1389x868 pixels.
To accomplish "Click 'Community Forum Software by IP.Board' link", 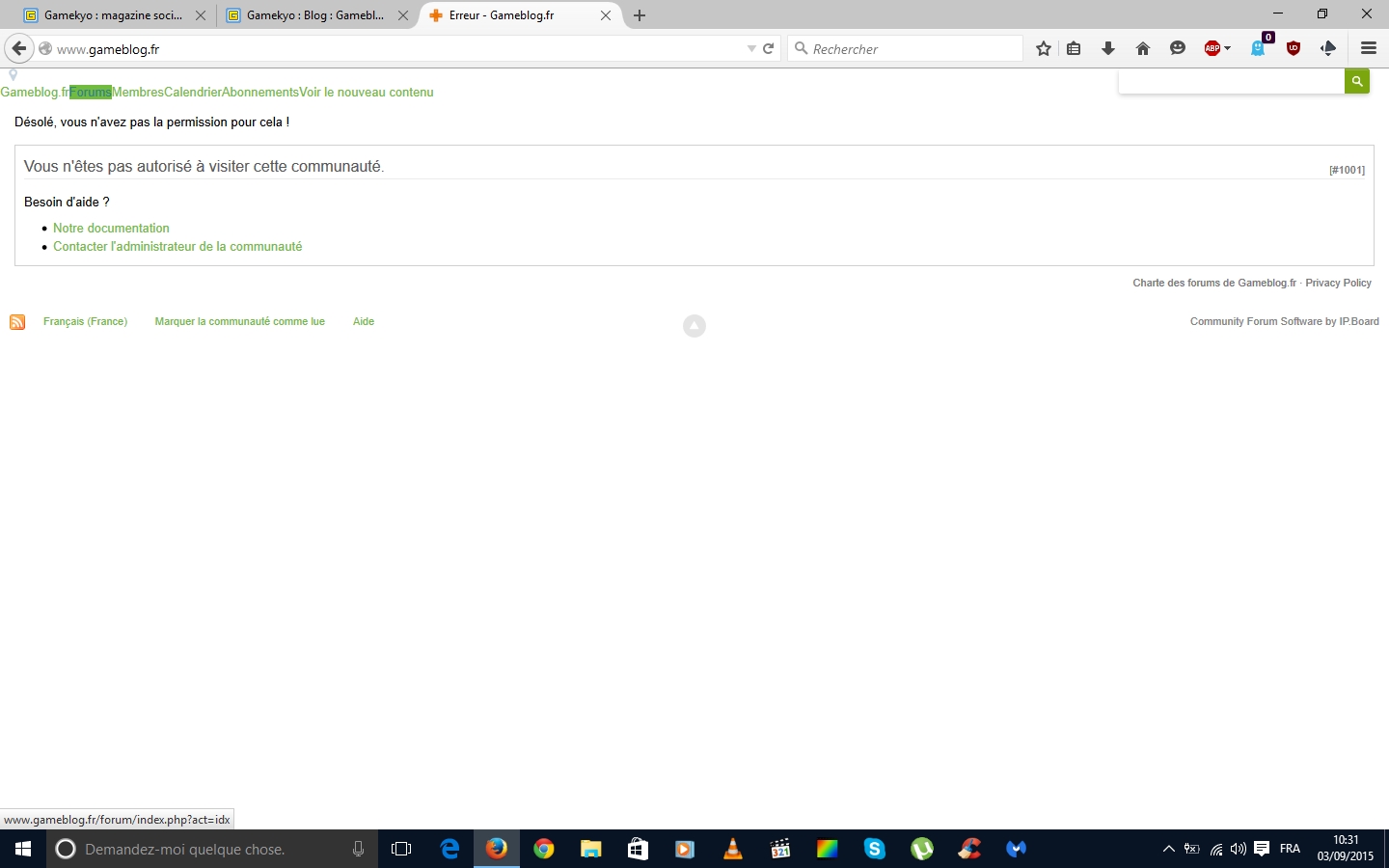I will tap(1285, 322).
